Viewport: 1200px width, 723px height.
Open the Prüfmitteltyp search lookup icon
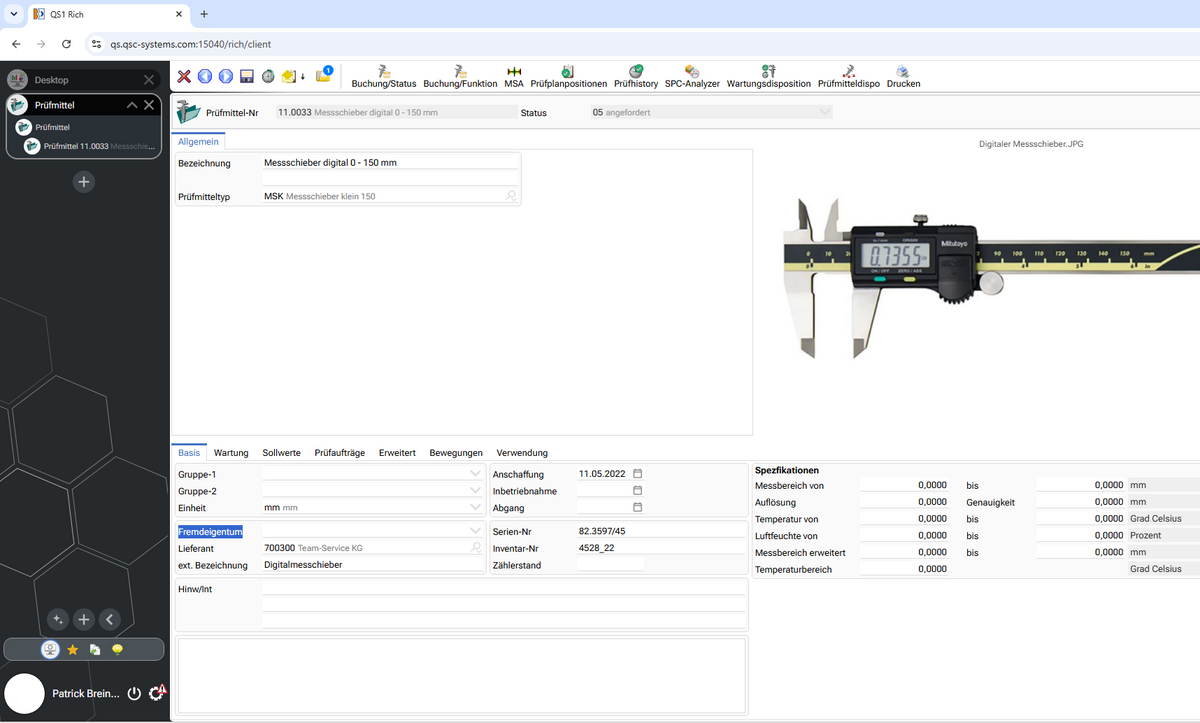coord(511,196)
